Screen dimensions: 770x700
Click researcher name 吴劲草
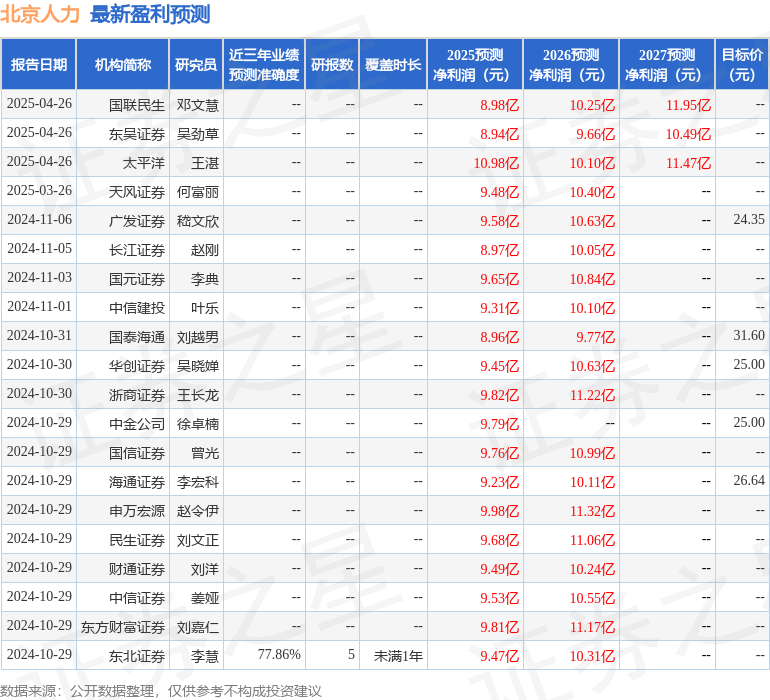pyautogui.click(x=197, y=134)
